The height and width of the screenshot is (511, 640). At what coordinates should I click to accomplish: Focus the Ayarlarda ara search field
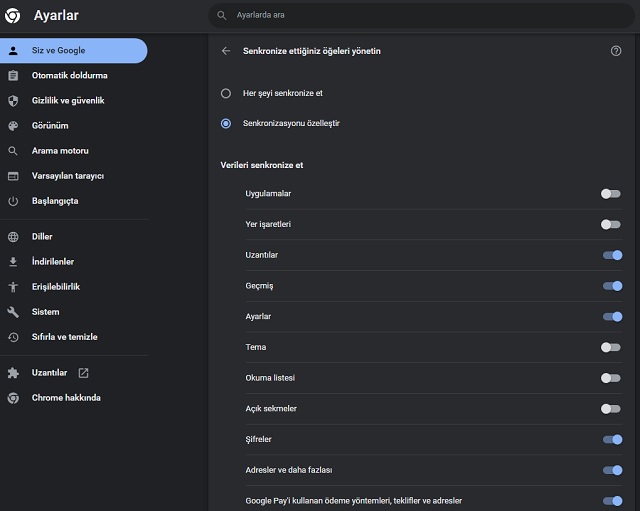tap(422, 16)
